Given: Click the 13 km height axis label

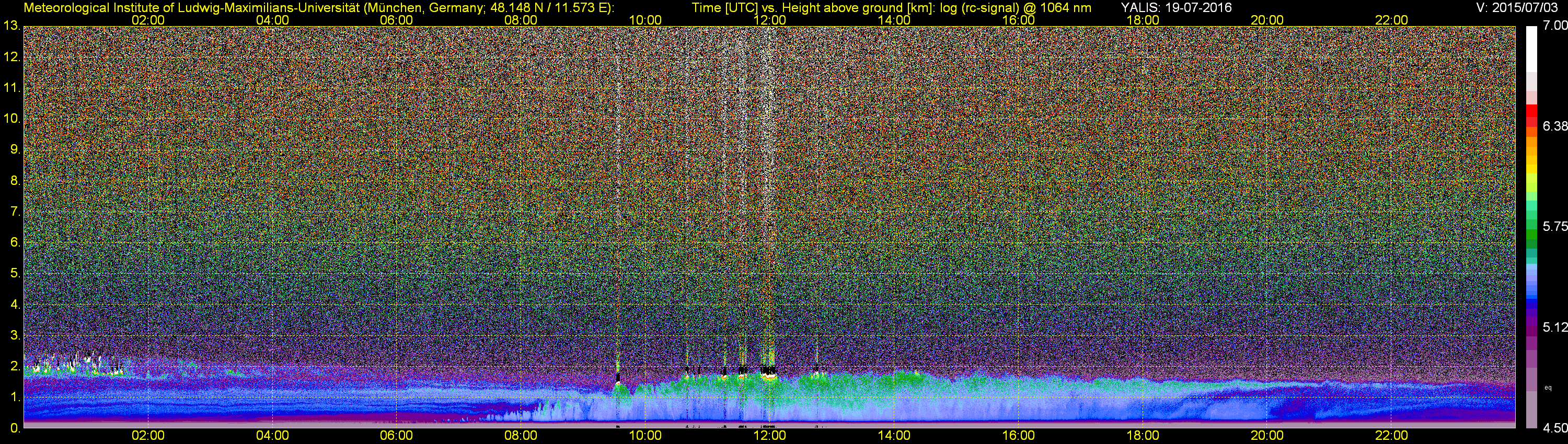Looking at the screenshot, I should [x=11, y=26].
